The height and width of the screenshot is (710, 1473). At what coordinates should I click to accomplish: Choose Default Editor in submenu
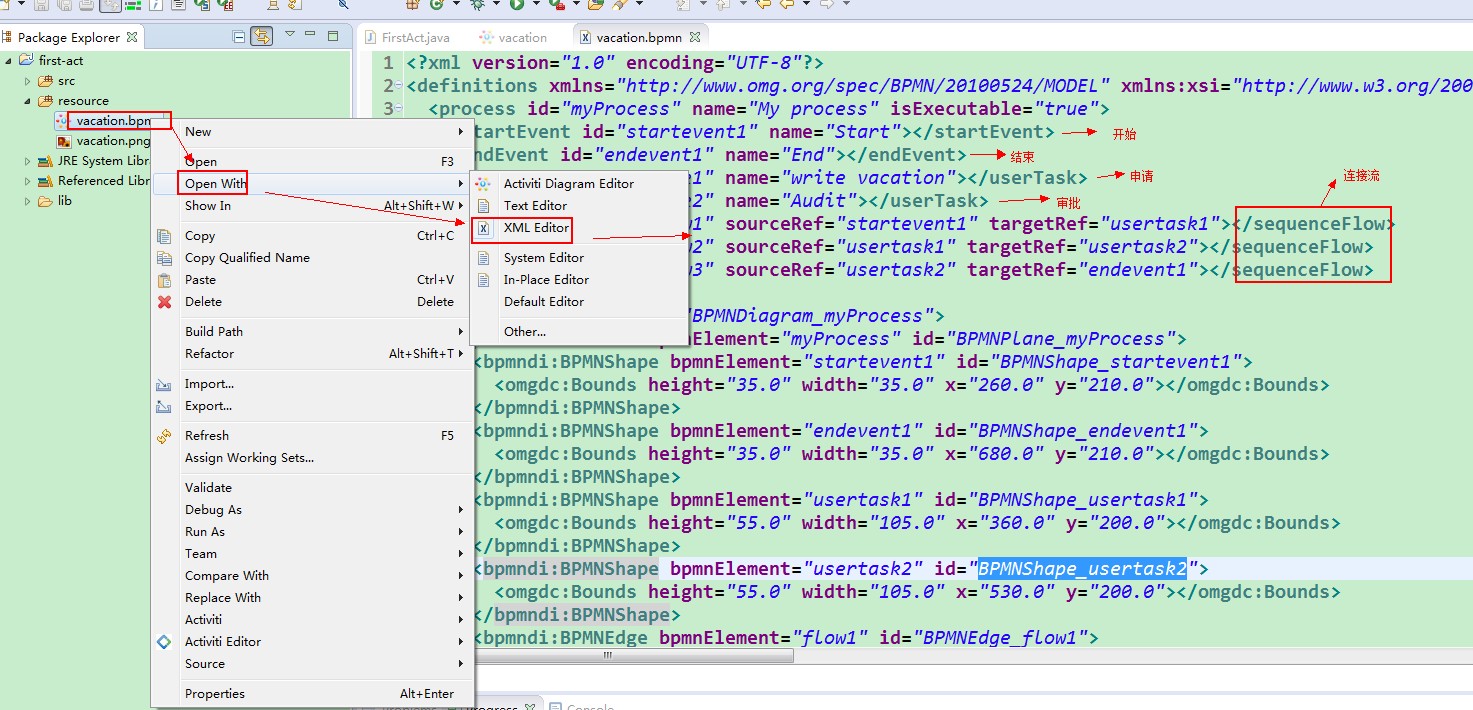click(x=580, y=302)
